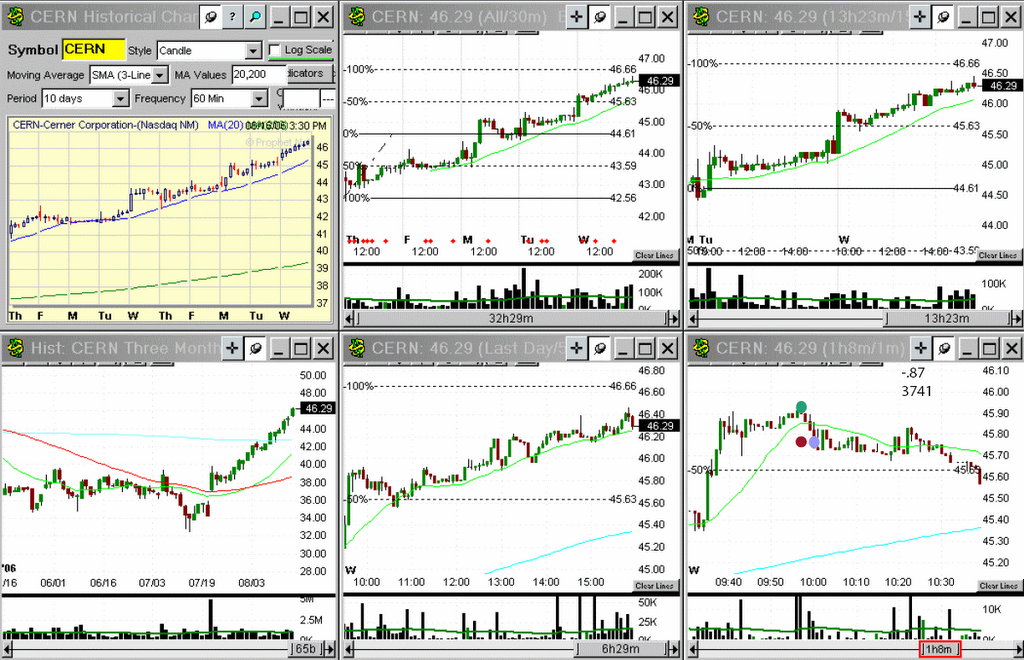
Task: Click the blue MA(20) legend text
Action: click(x=225, y=125)
